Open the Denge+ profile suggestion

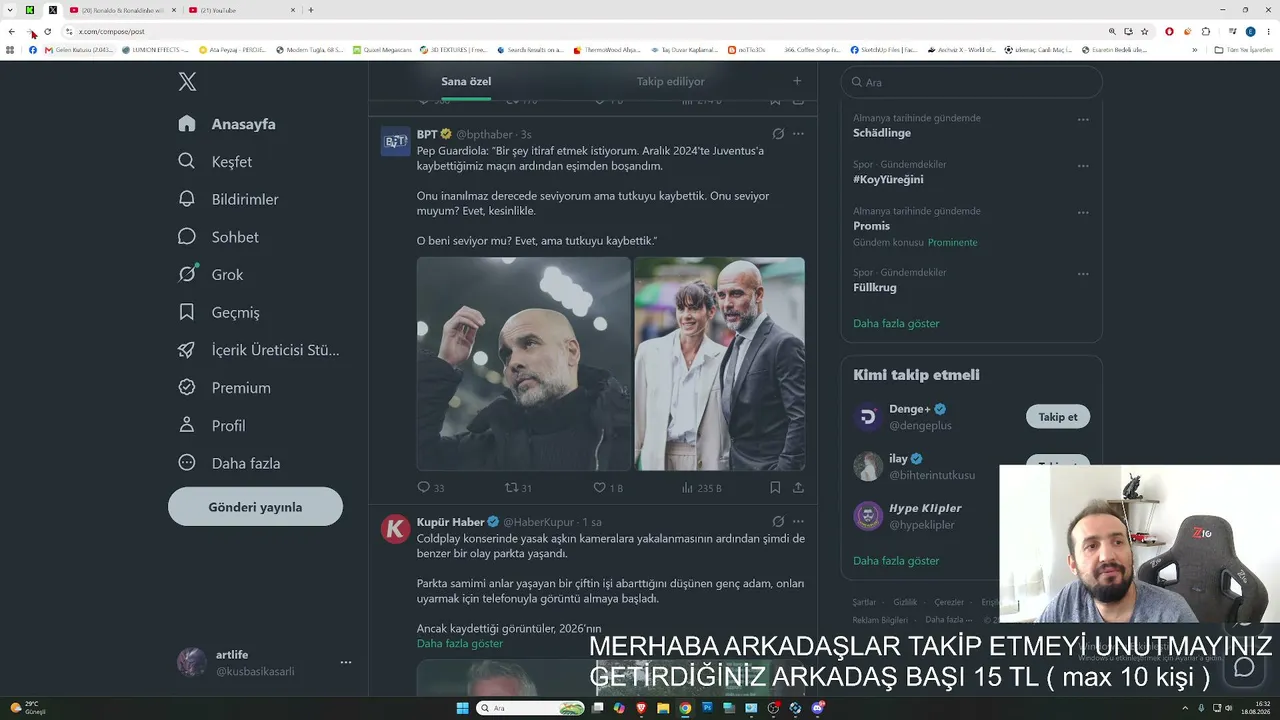point(910,409)
